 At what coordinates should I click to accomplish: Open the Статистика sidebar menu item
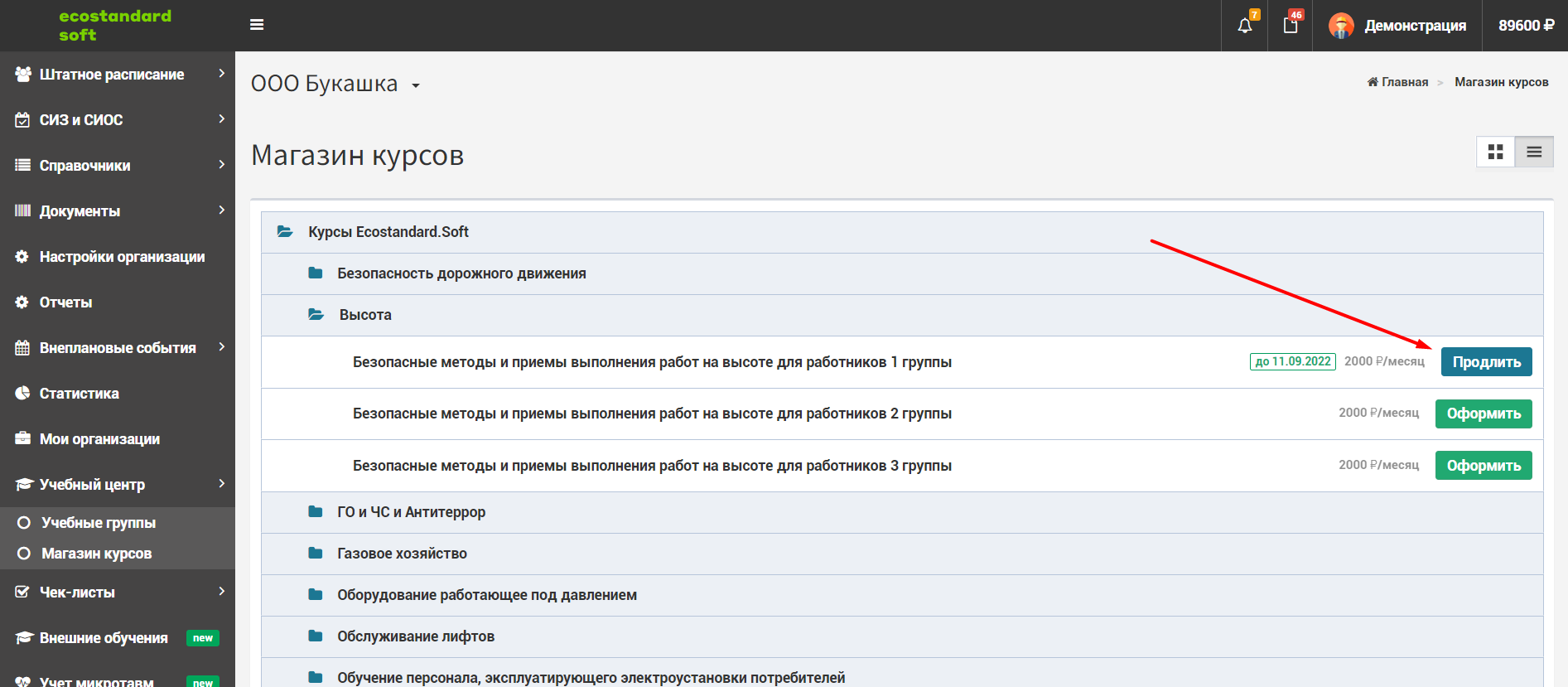[118, 394]
